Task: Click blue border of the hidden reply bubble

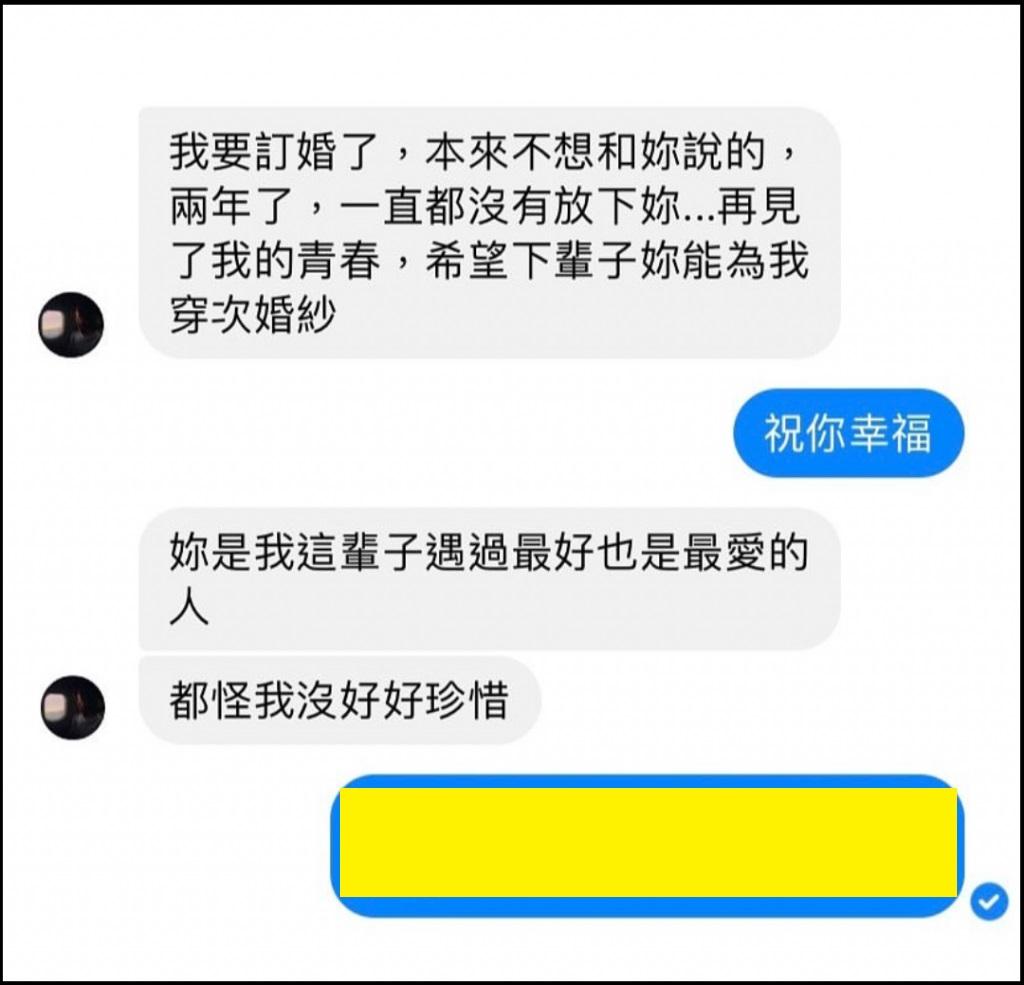Action: tap(648, 781)
